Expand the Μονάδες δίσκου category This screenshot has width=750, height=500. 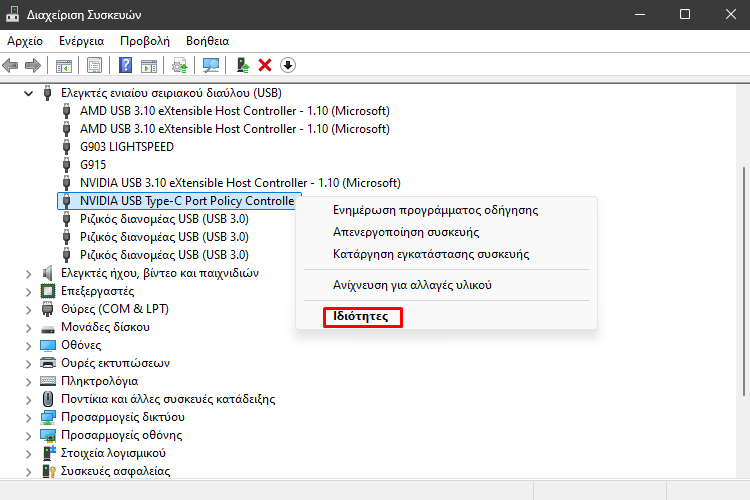pyautogui.click(x=29, y=328)
